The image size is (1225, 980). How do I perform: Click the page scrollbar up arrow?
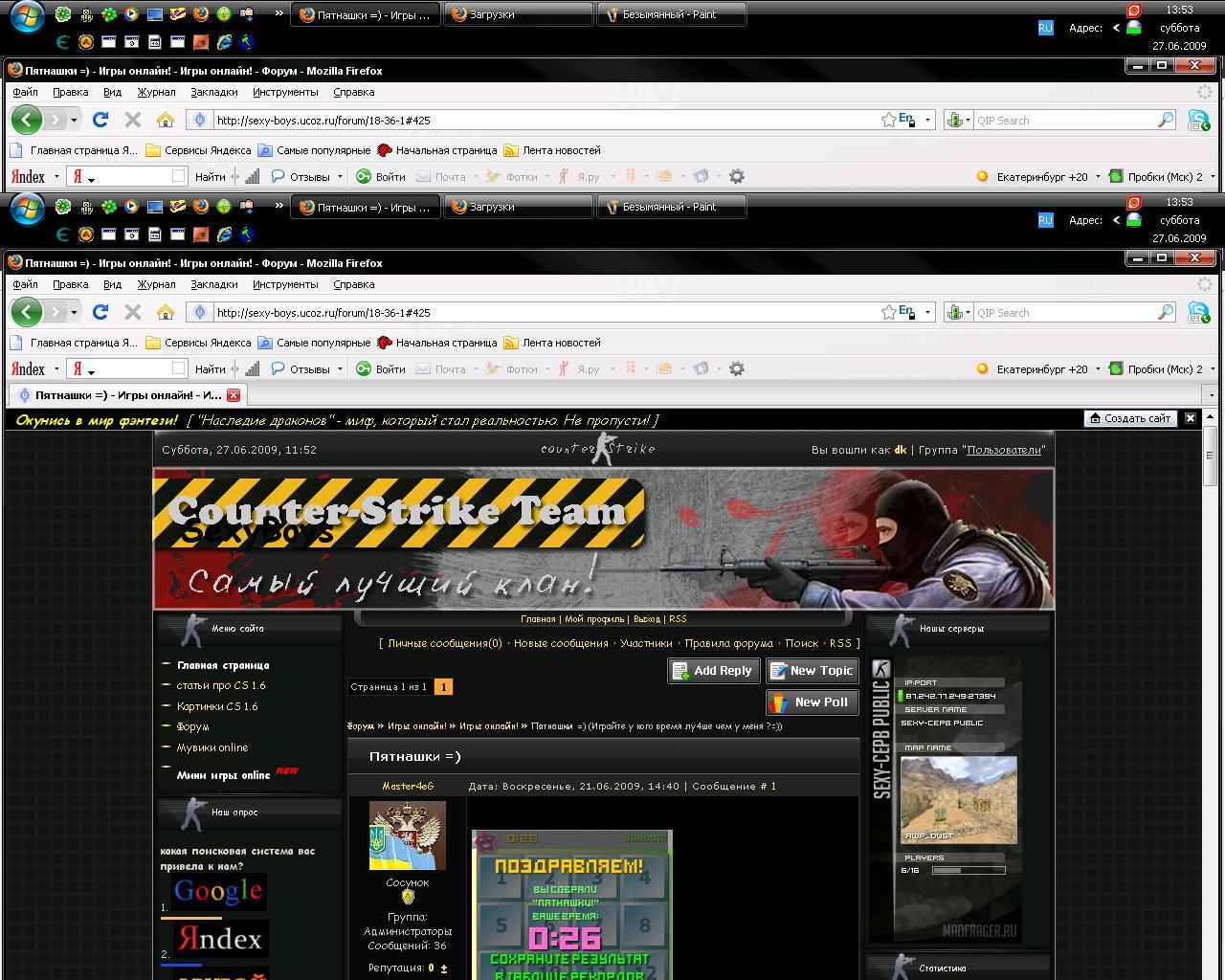coord(1211,417)
